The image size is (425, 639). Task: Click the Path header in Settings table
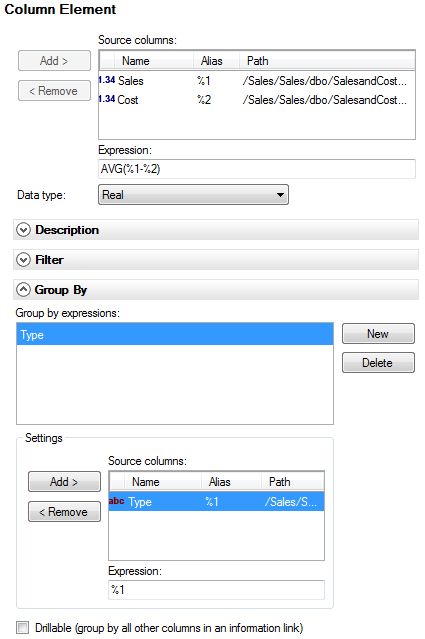[x=292, y=482]
